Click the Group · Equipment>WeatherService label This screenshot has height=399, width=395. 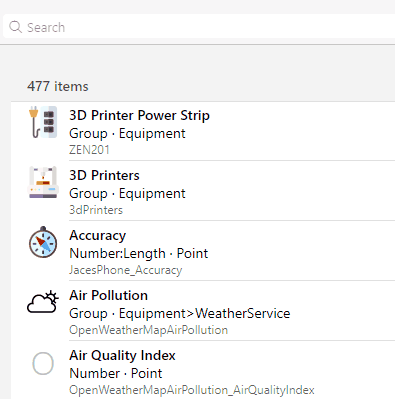[180, 313]
